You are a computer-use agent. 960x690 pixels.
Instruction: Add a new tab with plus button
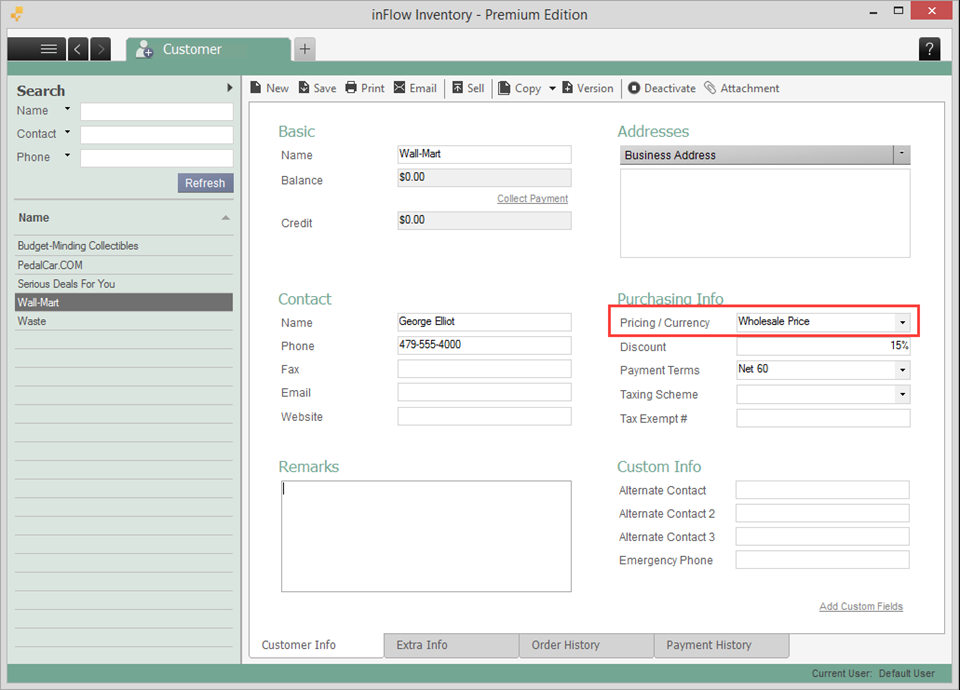tap(305, 49)
